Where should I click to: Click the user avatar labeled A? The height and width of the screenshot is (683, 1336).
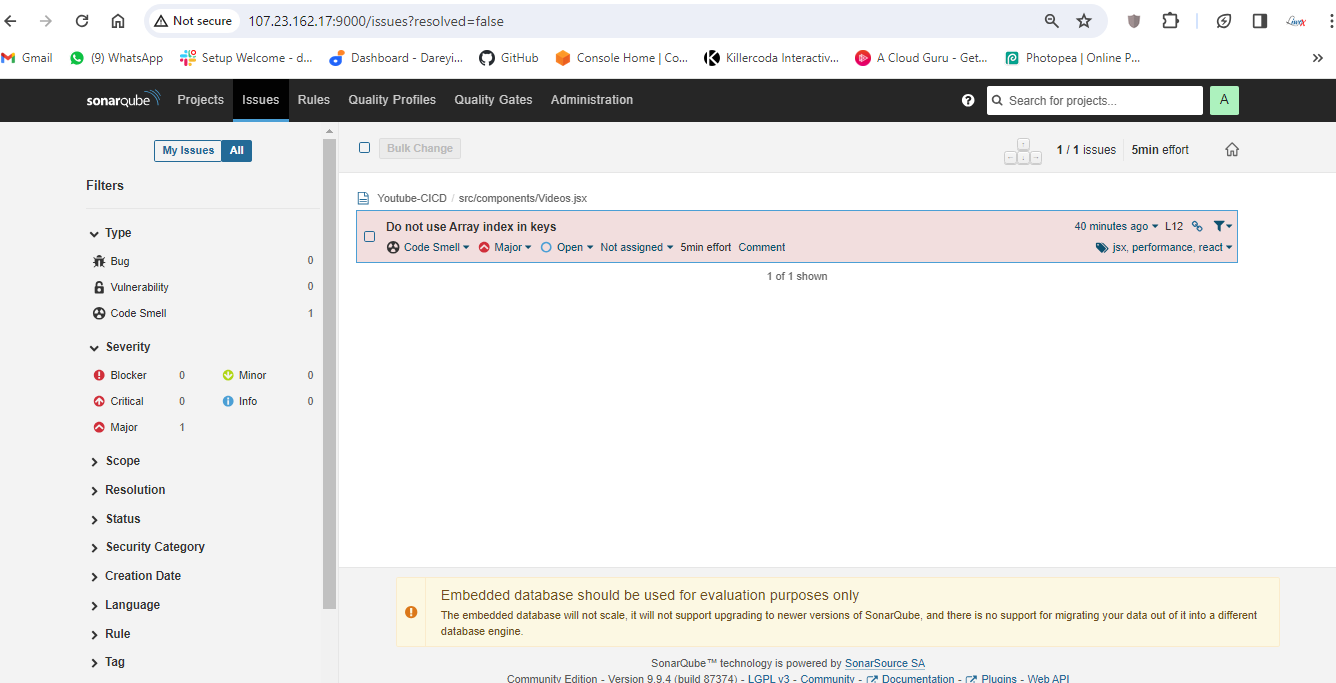coord(1224,100)
